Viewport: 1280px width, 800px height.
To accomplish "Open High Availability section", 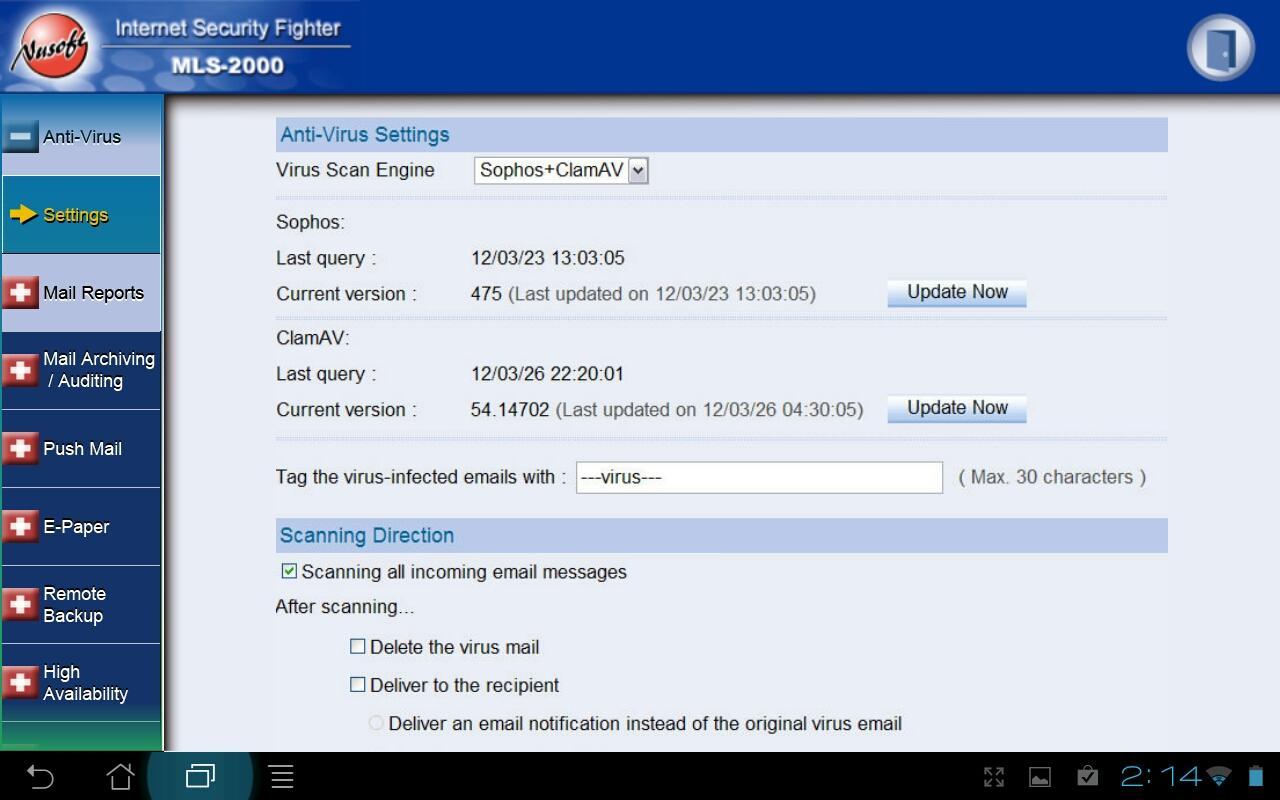I will (x=81, y=682).
